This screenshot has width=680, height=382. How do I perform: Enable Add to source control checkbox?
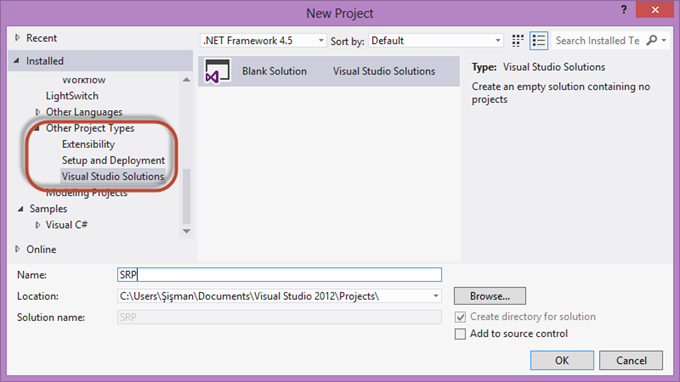tap(460, 334)
